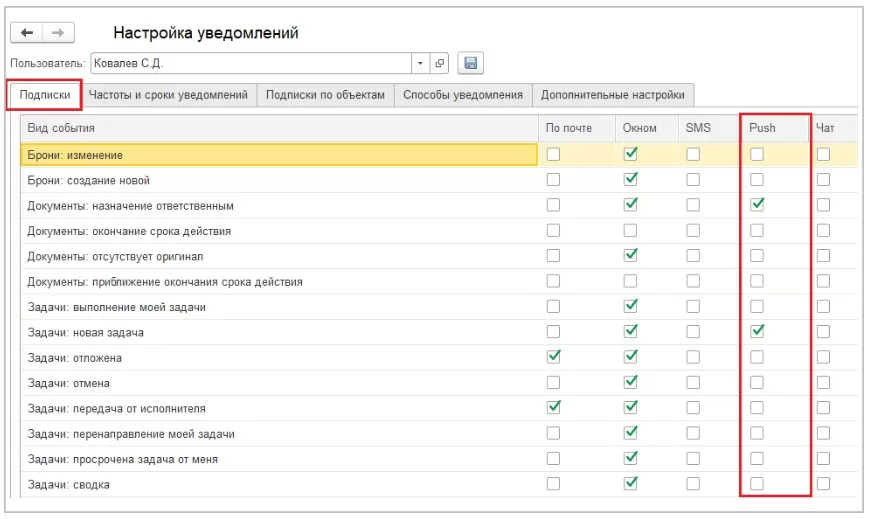Click the back navigation arrow
The width and height of the screenshot is (872, 519).
coord(27,33)
